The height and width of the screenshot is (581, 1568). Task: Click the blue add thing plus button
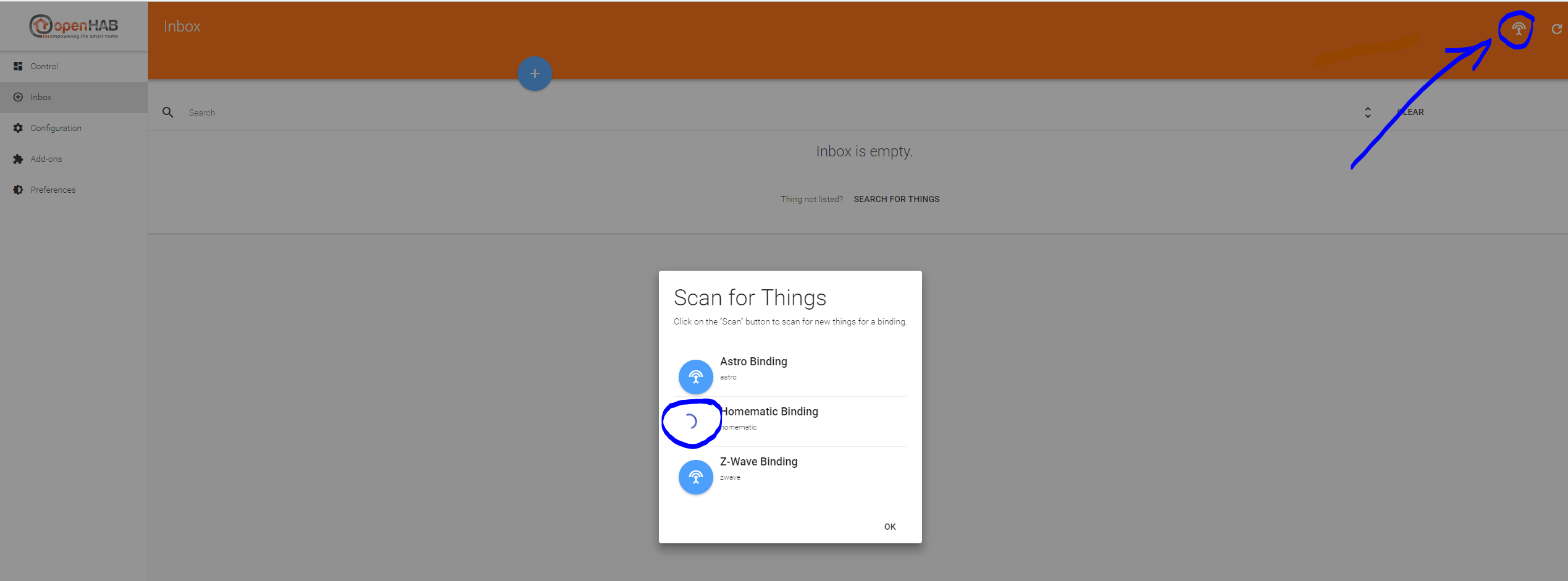tap(534, 74)
